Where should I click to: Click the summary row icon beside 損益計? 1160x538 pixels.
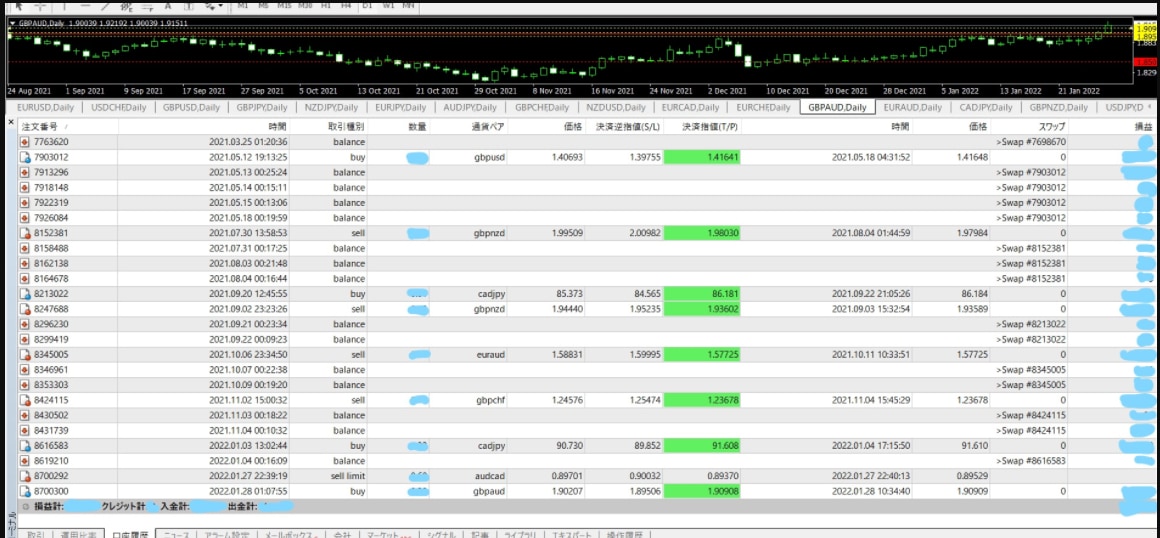(25, 506)
